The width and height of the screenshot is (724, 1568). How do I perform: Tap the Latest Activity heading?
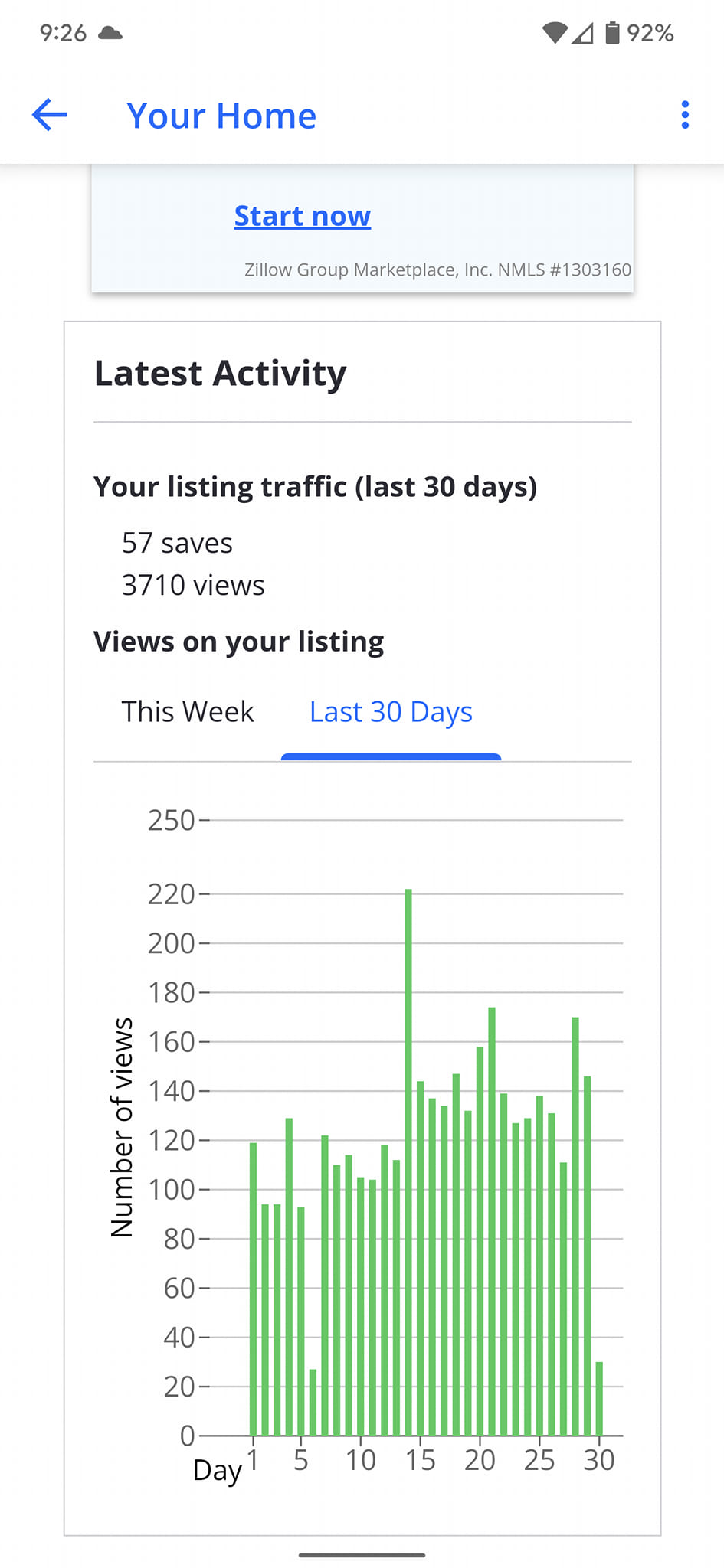click(x=220, y=374)
